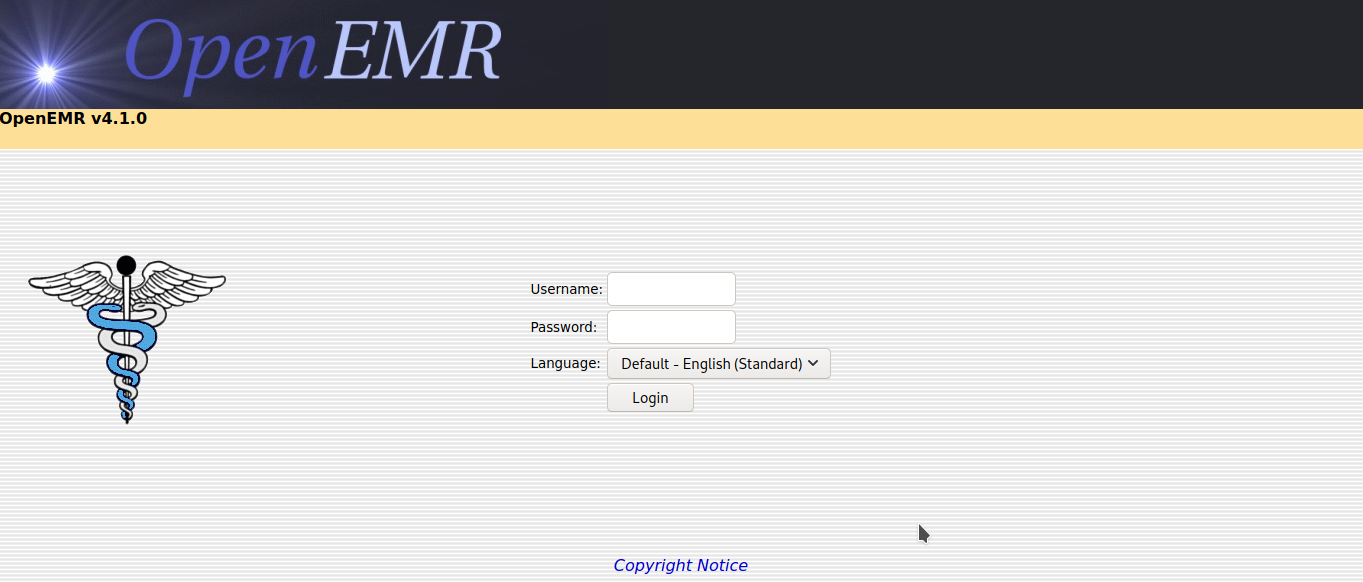Click the glowing star in the logo
1363x582 pixels.
46,70
